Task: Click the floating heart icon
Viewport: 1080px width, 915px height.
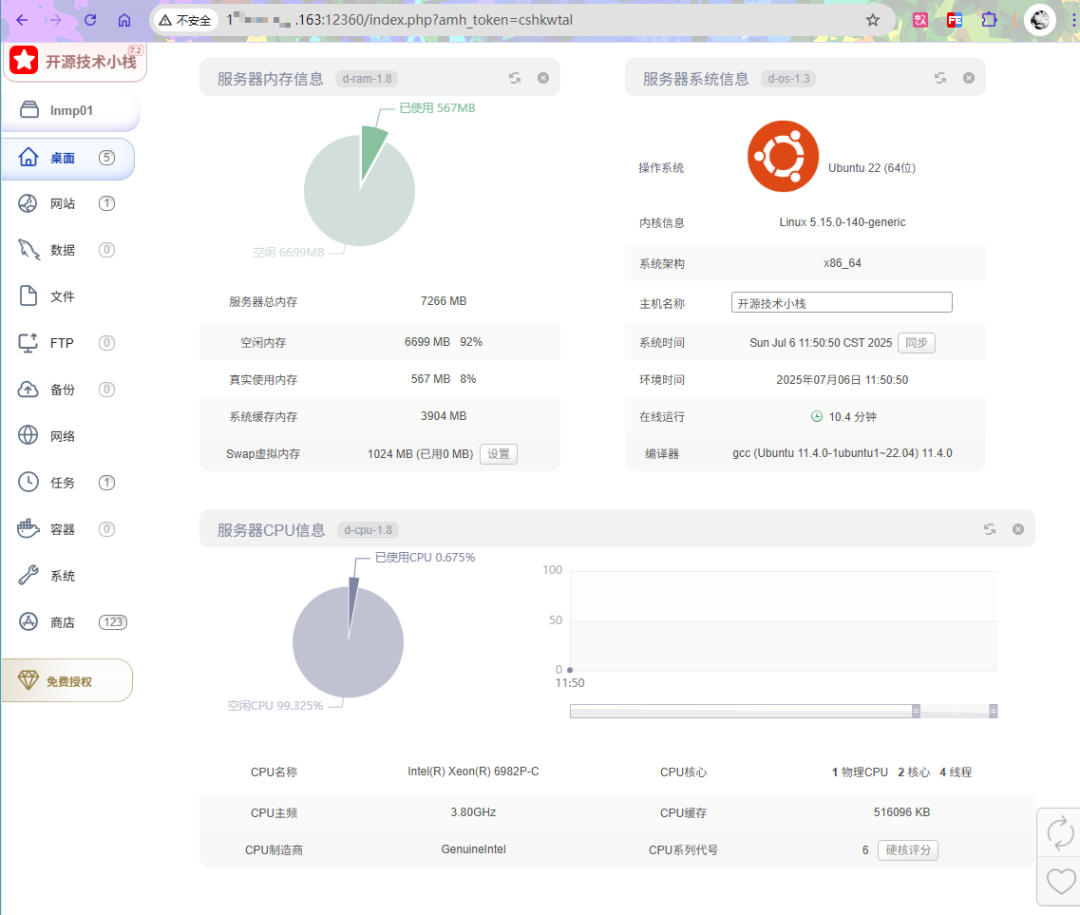Action: [x=1060, y=881]
